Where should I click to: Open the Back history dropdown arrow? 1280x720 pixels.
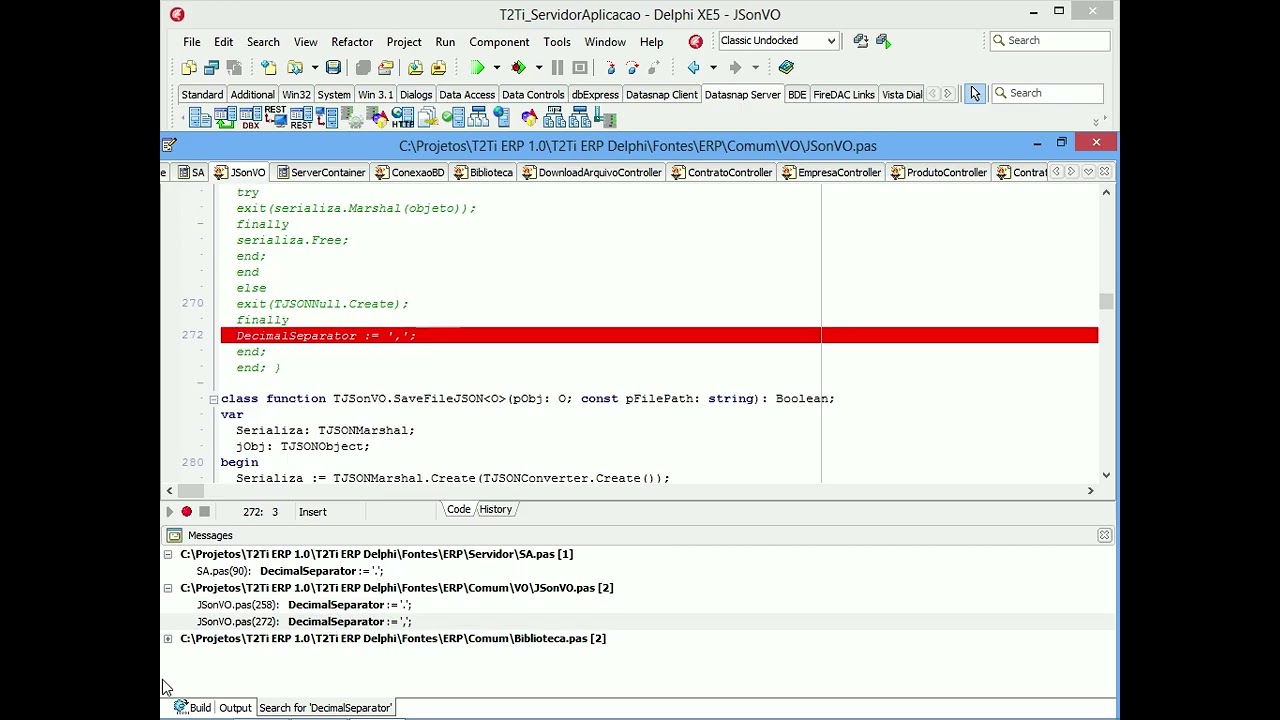713,67
